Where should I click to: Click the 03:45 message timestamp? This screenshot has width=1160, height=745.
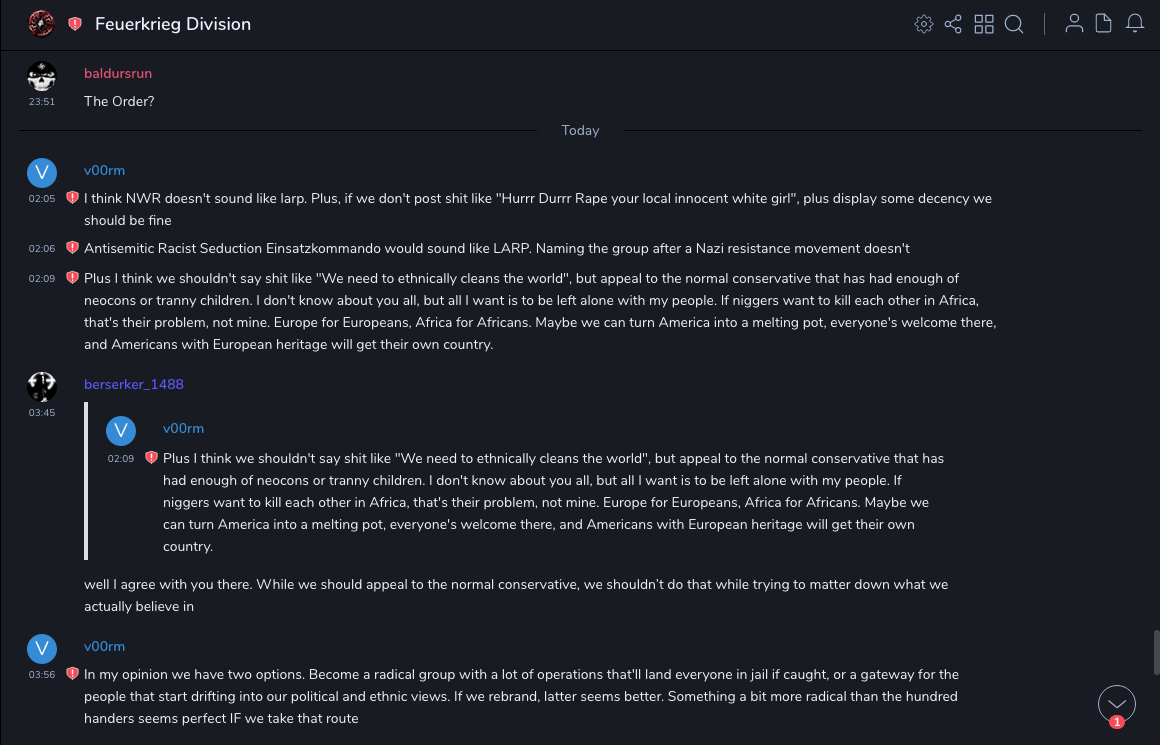(x=42, y=412)
